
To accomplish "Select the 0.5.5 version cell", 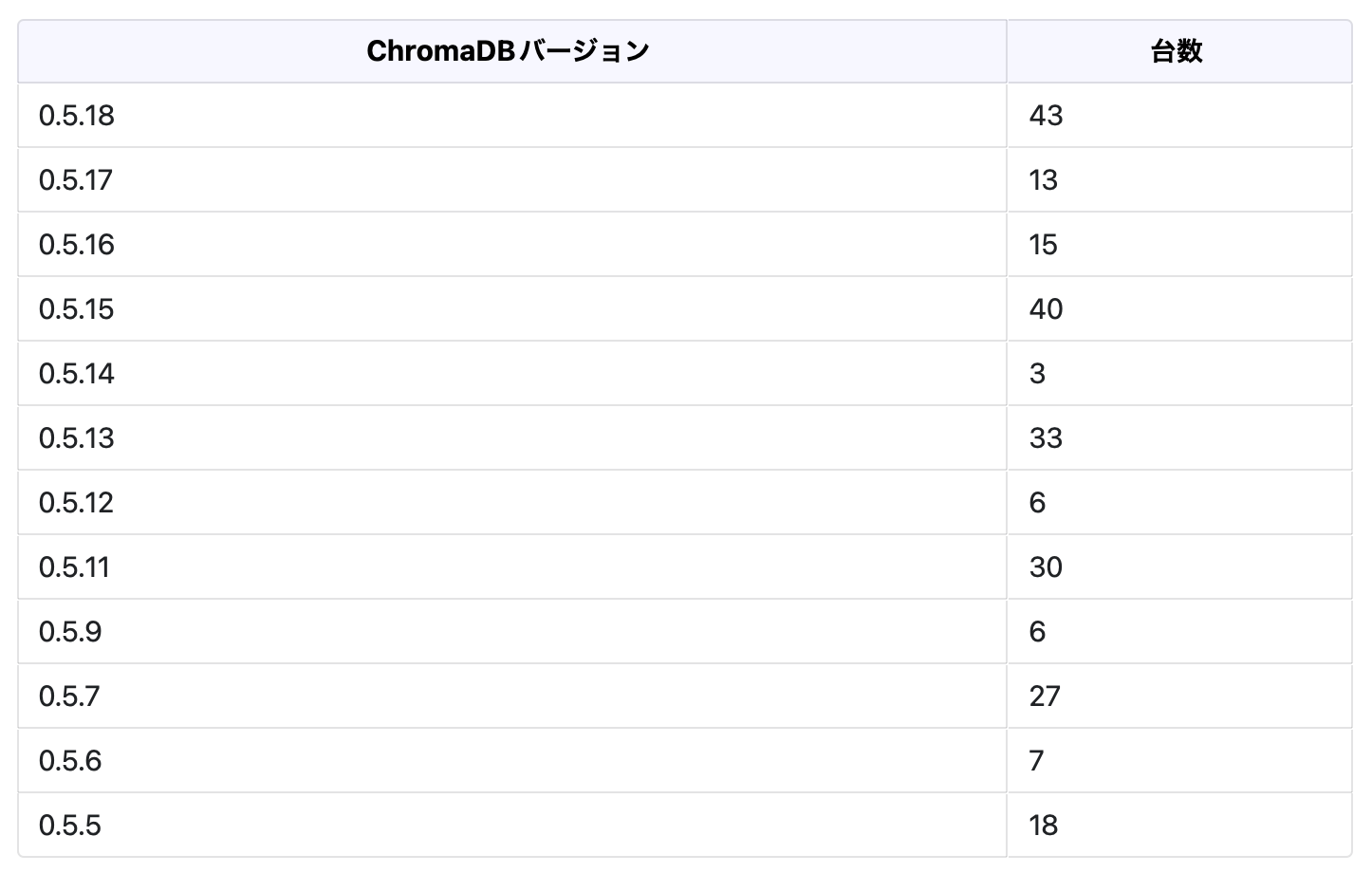I will [70, 826].
